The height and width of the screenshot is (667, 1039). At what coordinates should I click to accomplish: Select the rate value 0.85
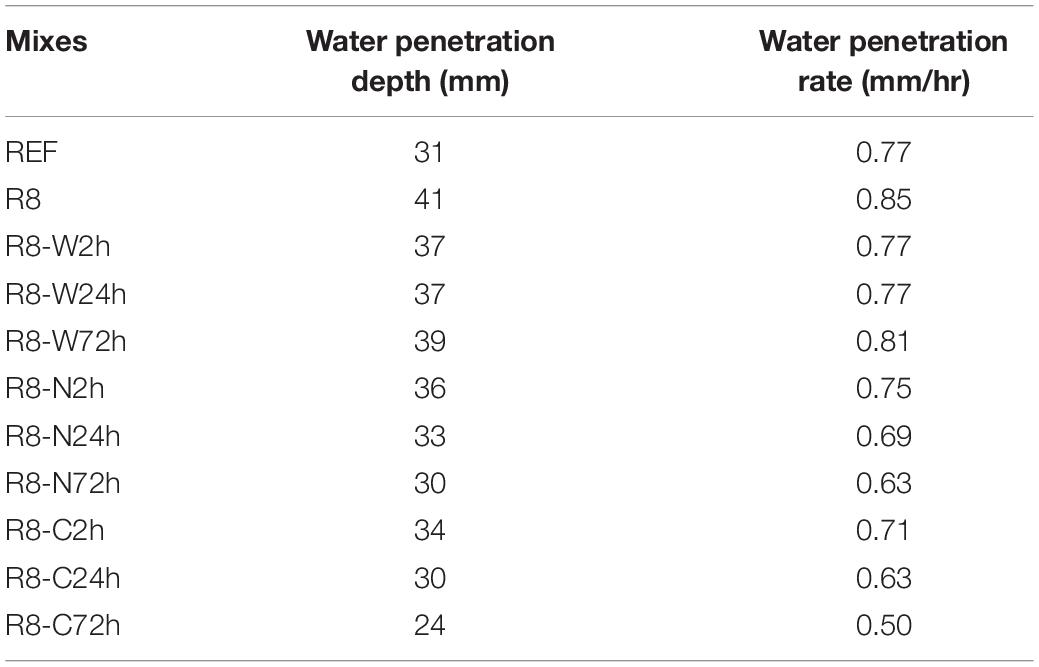[883, 199]
